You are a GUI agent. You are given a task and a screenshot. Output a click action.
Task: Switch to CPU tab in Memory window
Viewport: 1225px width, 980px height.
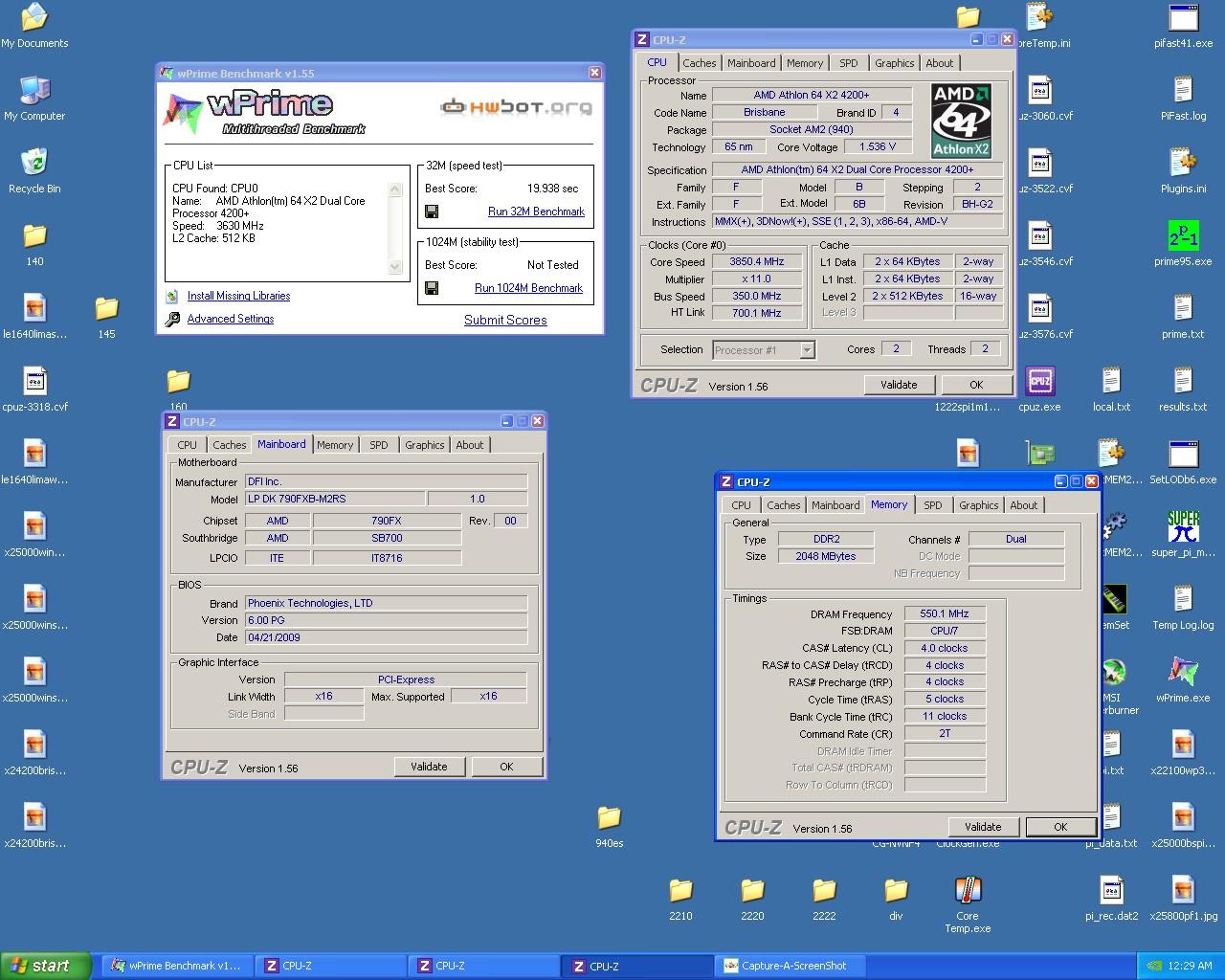[x=741, y=505]
